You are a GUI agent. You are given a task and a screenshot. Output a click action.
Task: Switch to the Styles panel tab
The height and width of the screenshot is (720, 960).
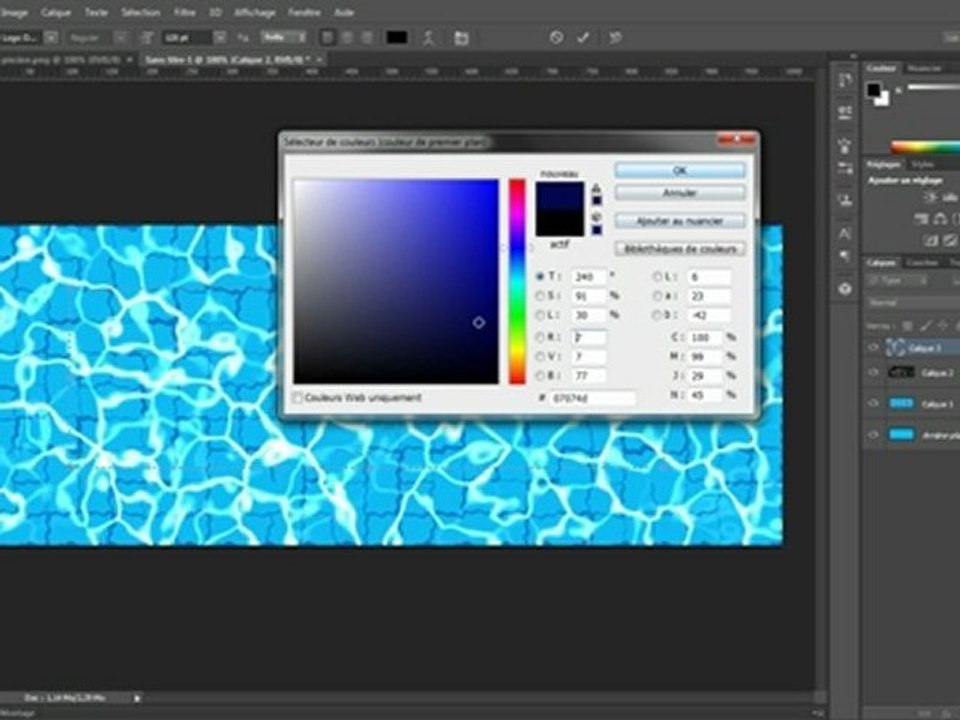(922, 164)
